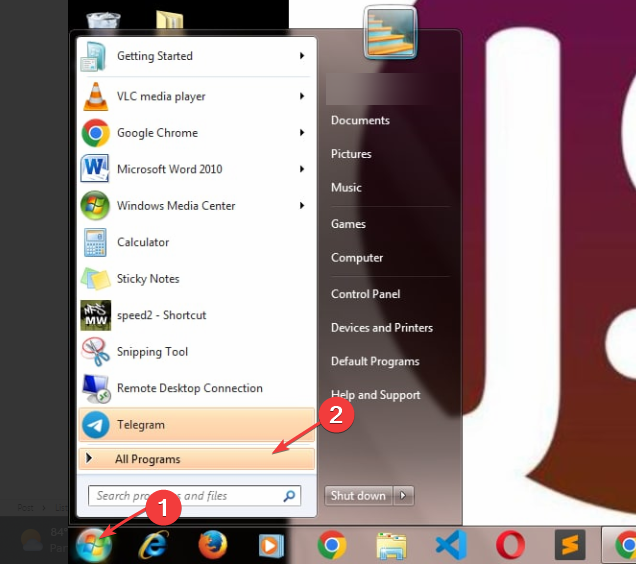Click the user account picture
The width and height of the screenshot is (636, 564).
tap(390, 32)
